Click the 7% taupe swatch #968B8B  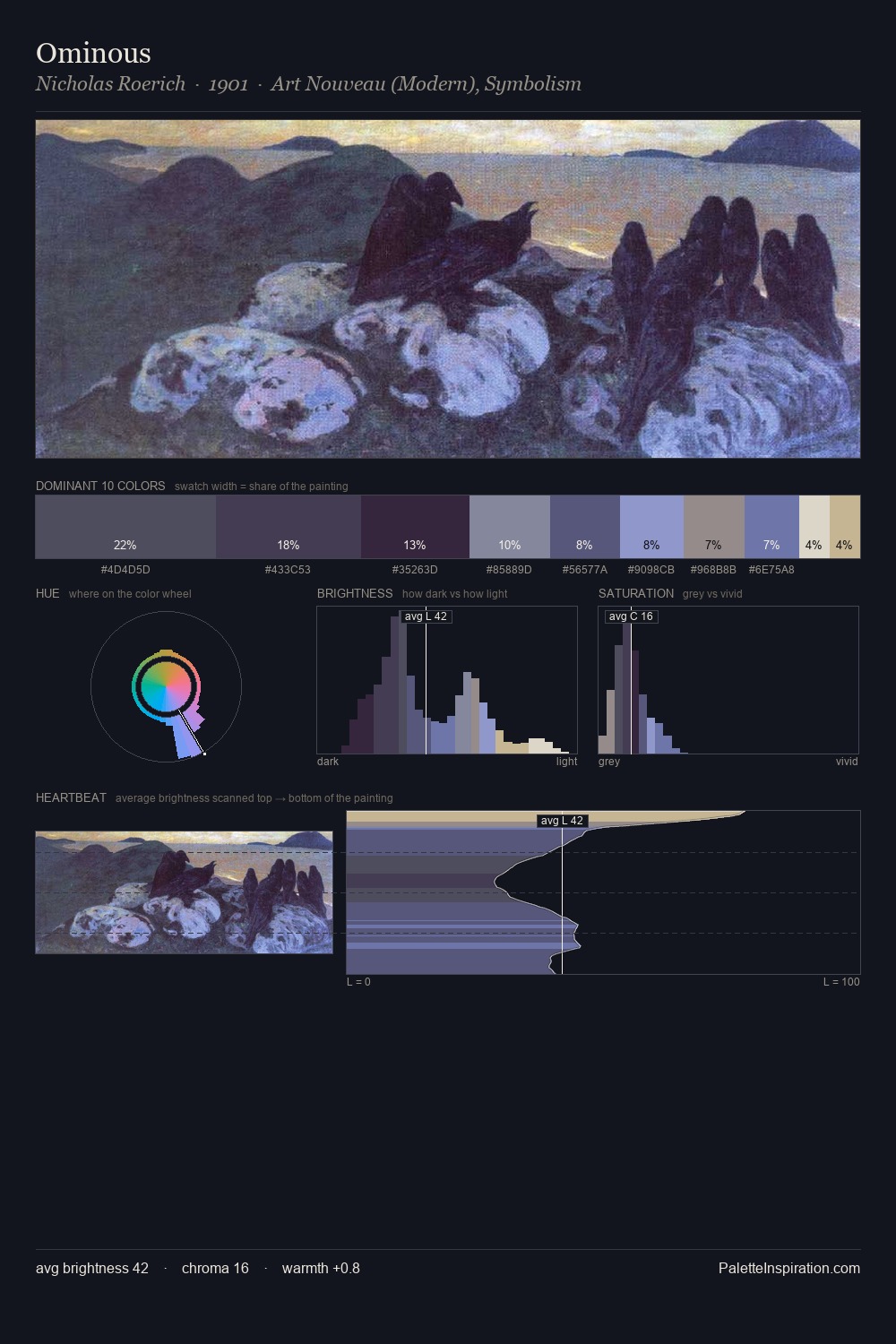click(x=714, y=527)
